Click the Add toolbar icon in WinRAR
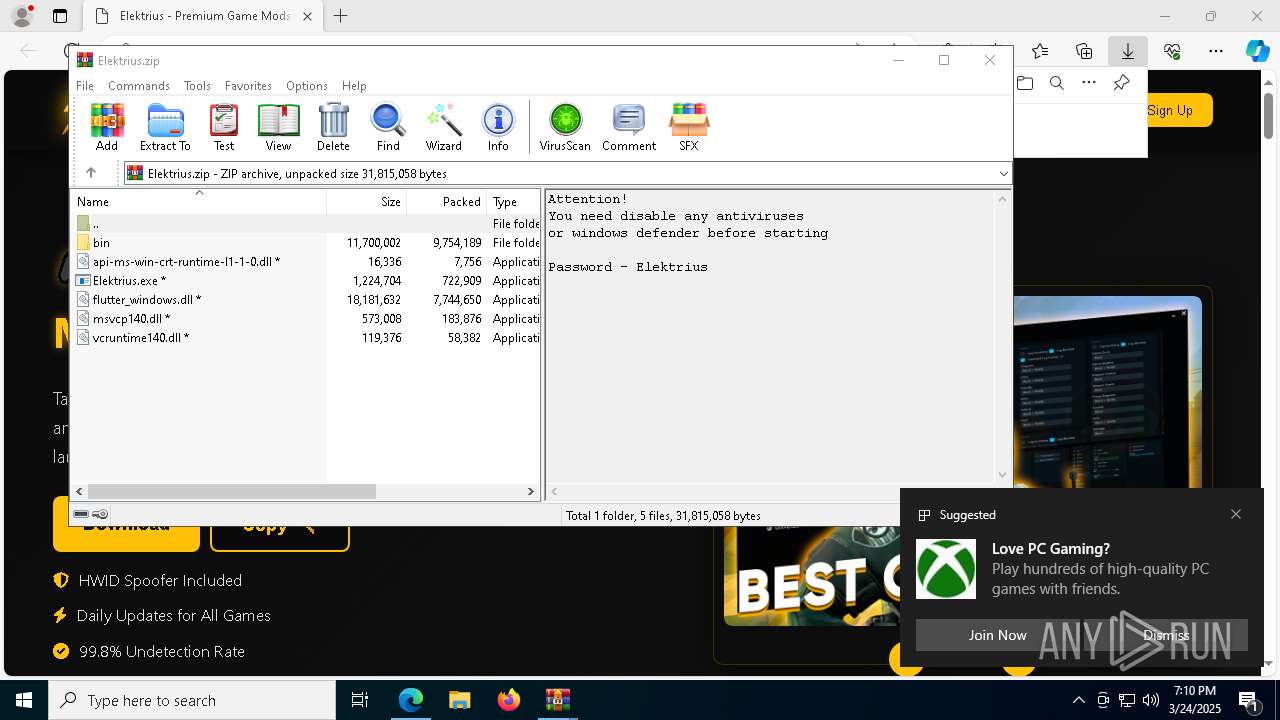 [x=107, y=127]
